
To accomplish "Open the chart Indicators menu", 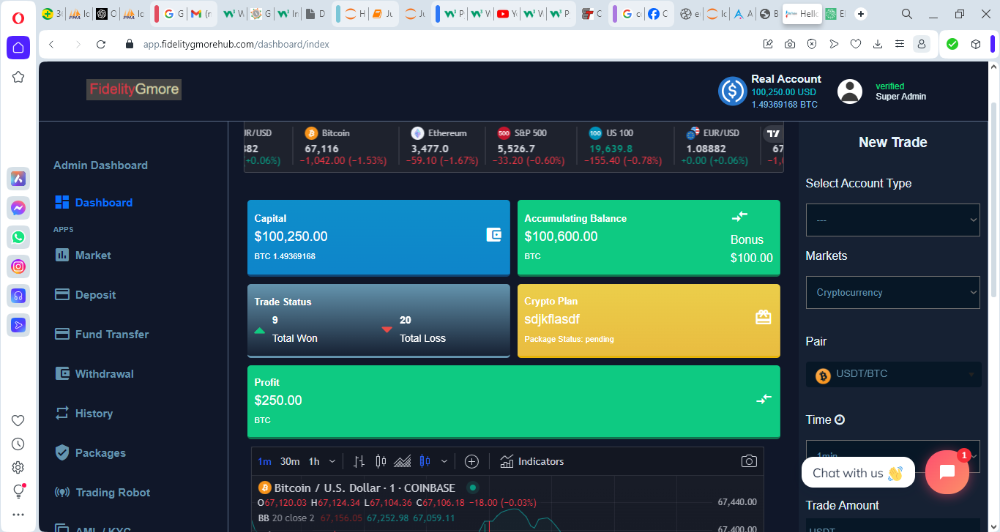I will click(531, 461).
